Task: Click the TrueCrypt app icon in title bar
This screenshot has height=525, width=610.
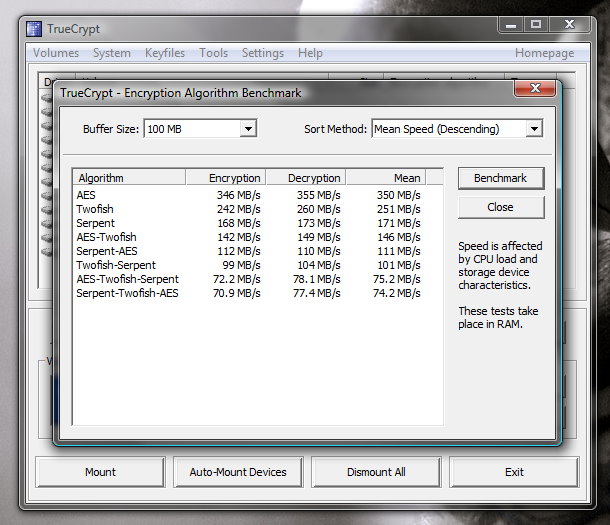Action: tap(34, 29)
